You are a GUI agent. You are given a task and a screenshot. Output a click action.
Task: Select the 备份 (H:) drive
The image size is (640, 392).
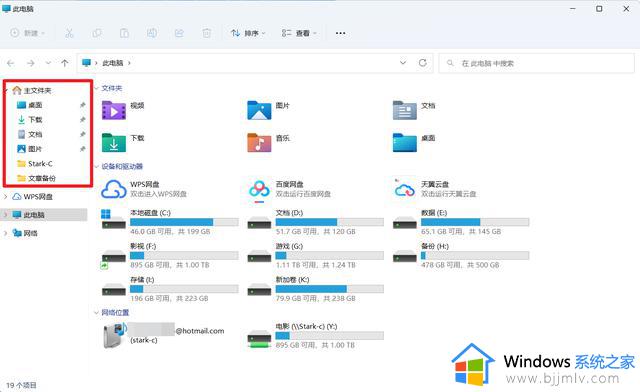point(461,256)
